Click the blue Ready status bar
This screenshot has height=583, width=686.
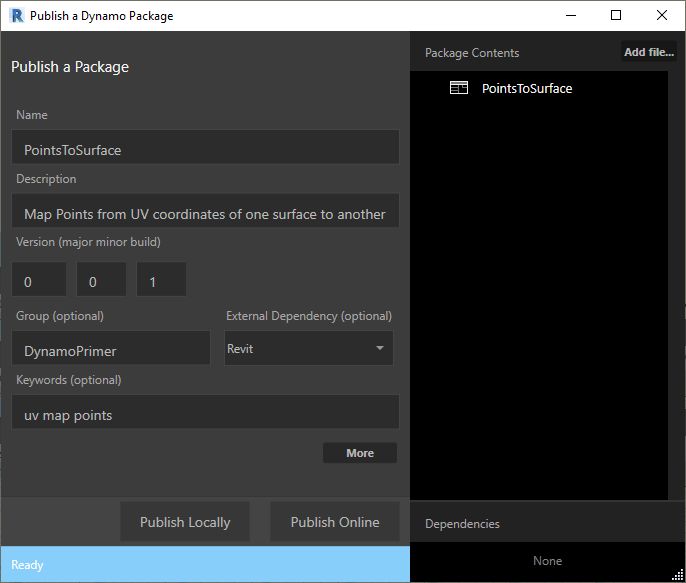pos(205,564)
